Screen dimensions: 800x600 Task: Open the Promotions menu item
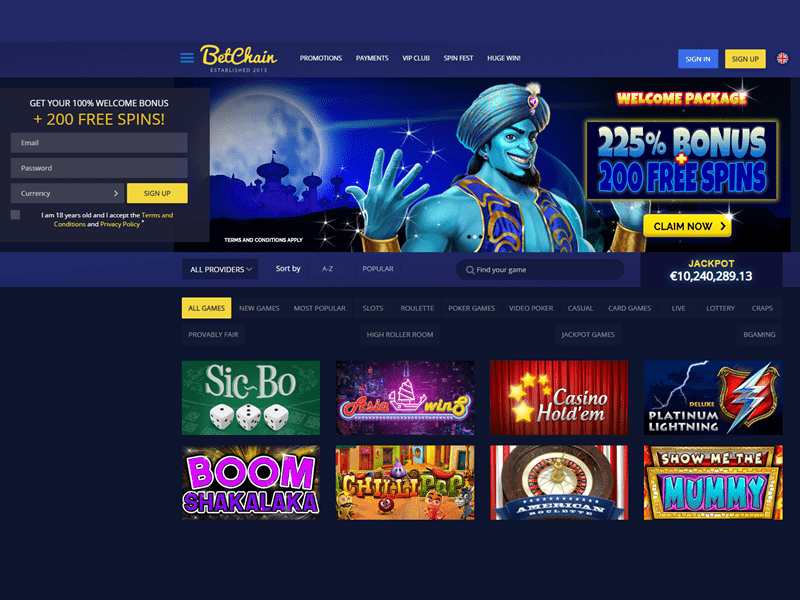pos(320,58)
